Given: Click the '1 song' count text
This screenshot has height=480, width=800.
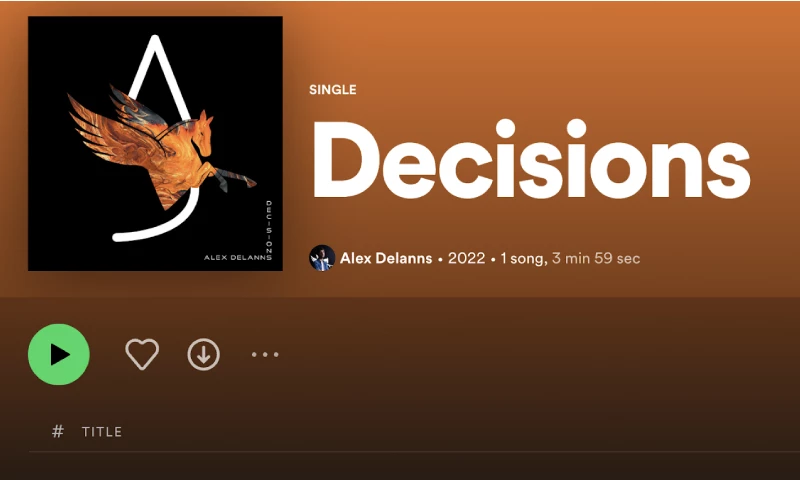Looking at the screenshot, I should pos(523,259).
